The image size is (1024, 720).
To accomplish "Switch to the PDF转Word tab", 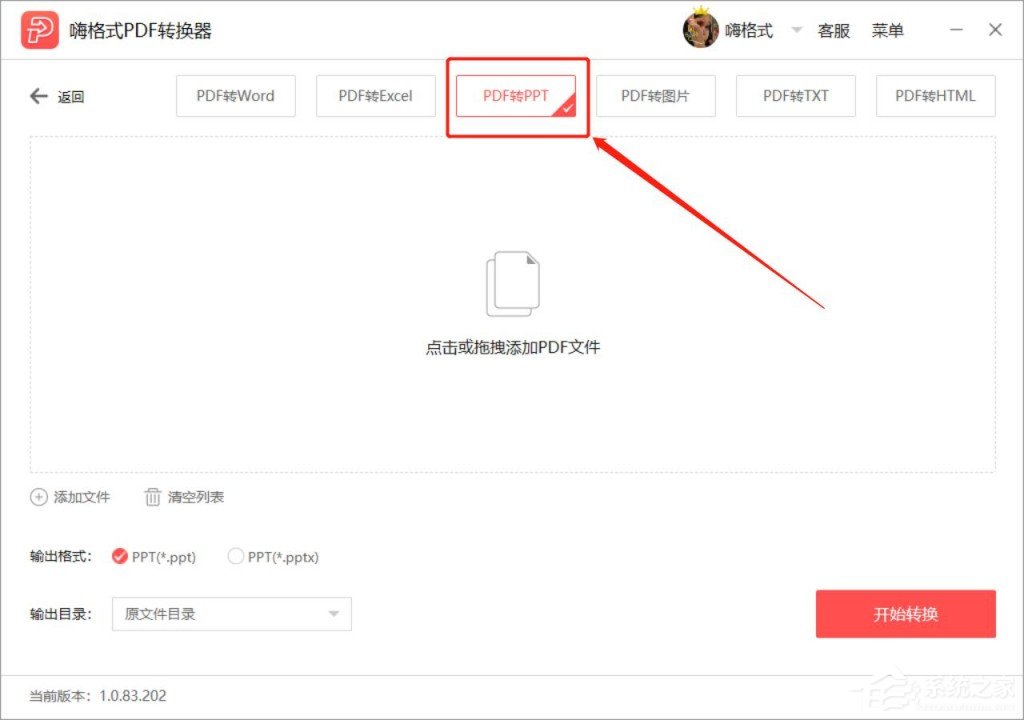I will [x=236, y=96].
